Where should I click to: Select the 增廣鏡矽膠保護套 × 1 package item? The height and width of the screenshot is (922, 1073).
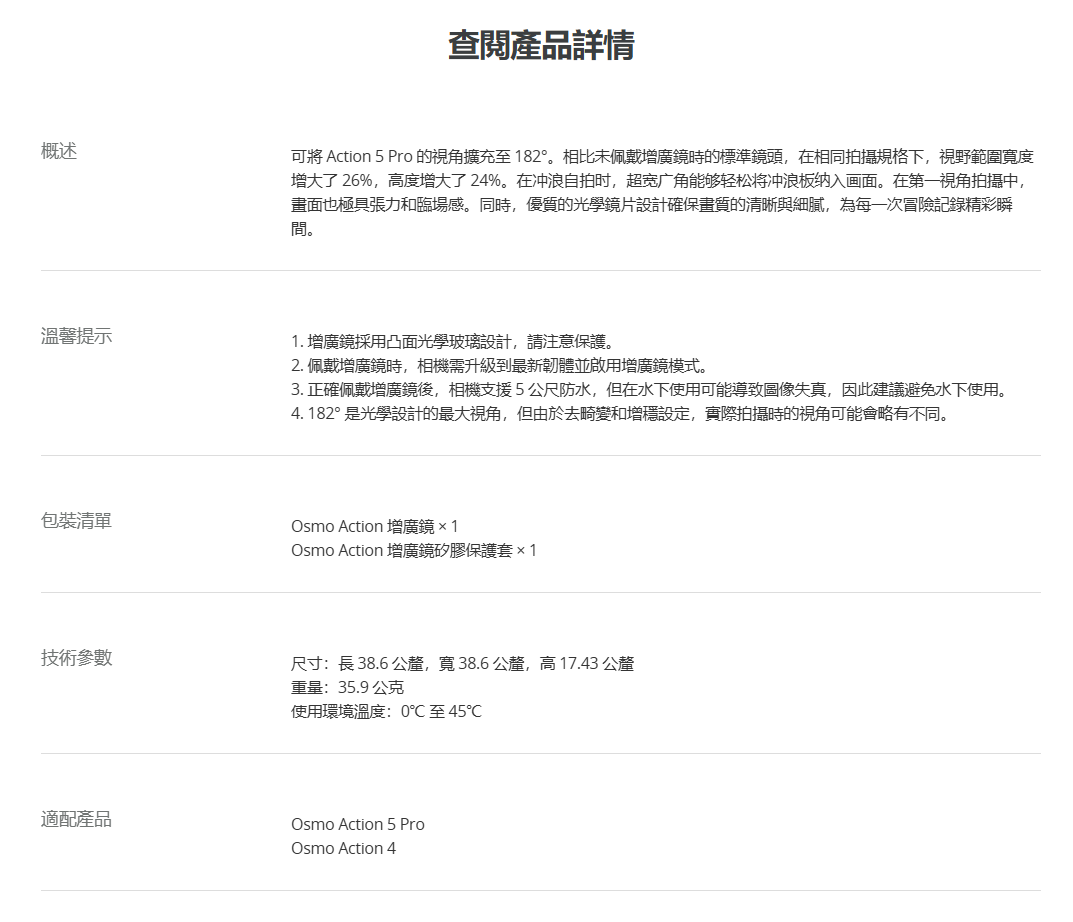pos(414,551)
